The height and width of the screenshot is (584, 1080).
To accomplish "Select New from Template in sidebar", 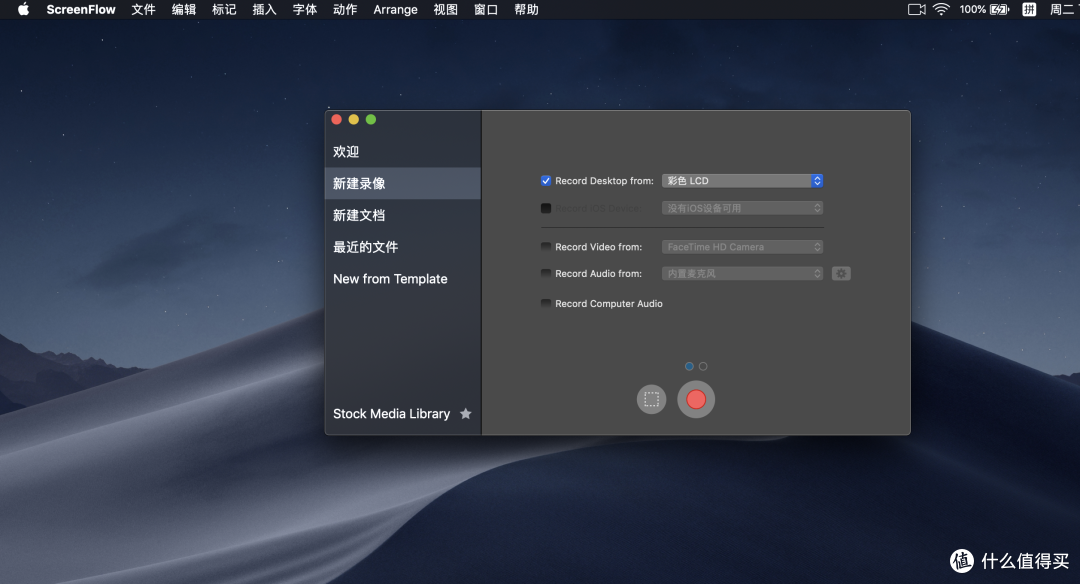I will pyautogui.click(x=390, y=279).
